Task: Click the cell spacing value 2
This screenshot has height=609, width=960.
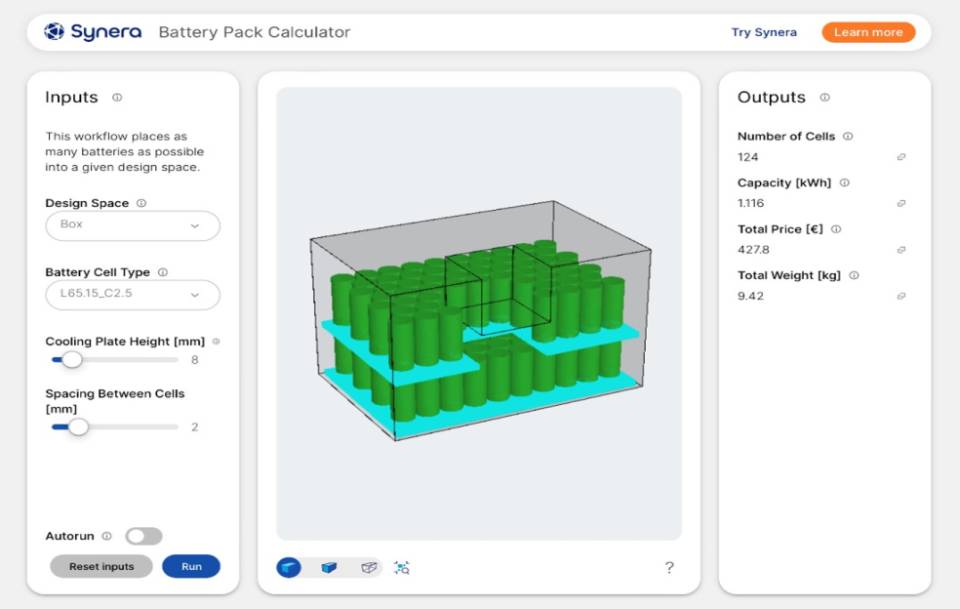Action: [x=195, y=427]
